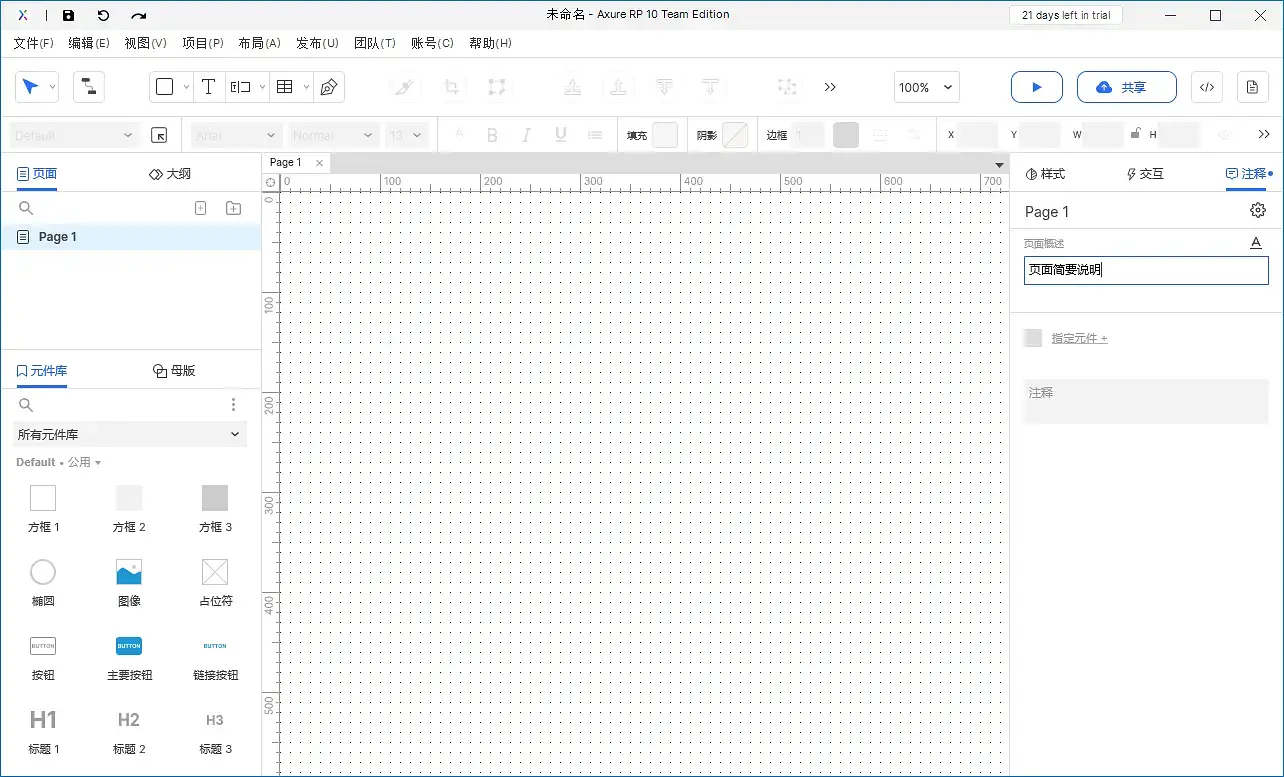Open the zoom level dropdown
This screenshot has height=777, width=1284.
click(x=925, y=87)
